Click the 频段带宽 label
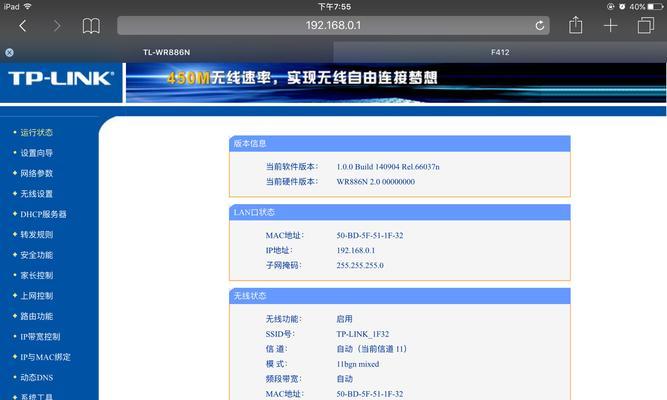667x400 pixels. (282, 379)
